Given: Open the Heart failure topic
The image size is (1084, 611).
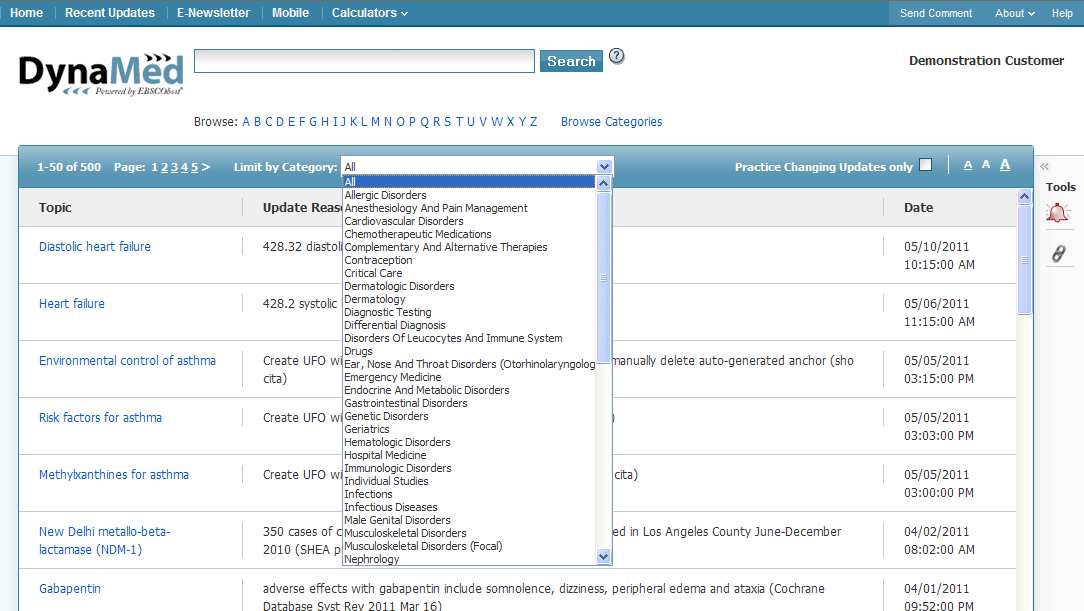Looking at the screenshot, I should [x=72, y=303].
